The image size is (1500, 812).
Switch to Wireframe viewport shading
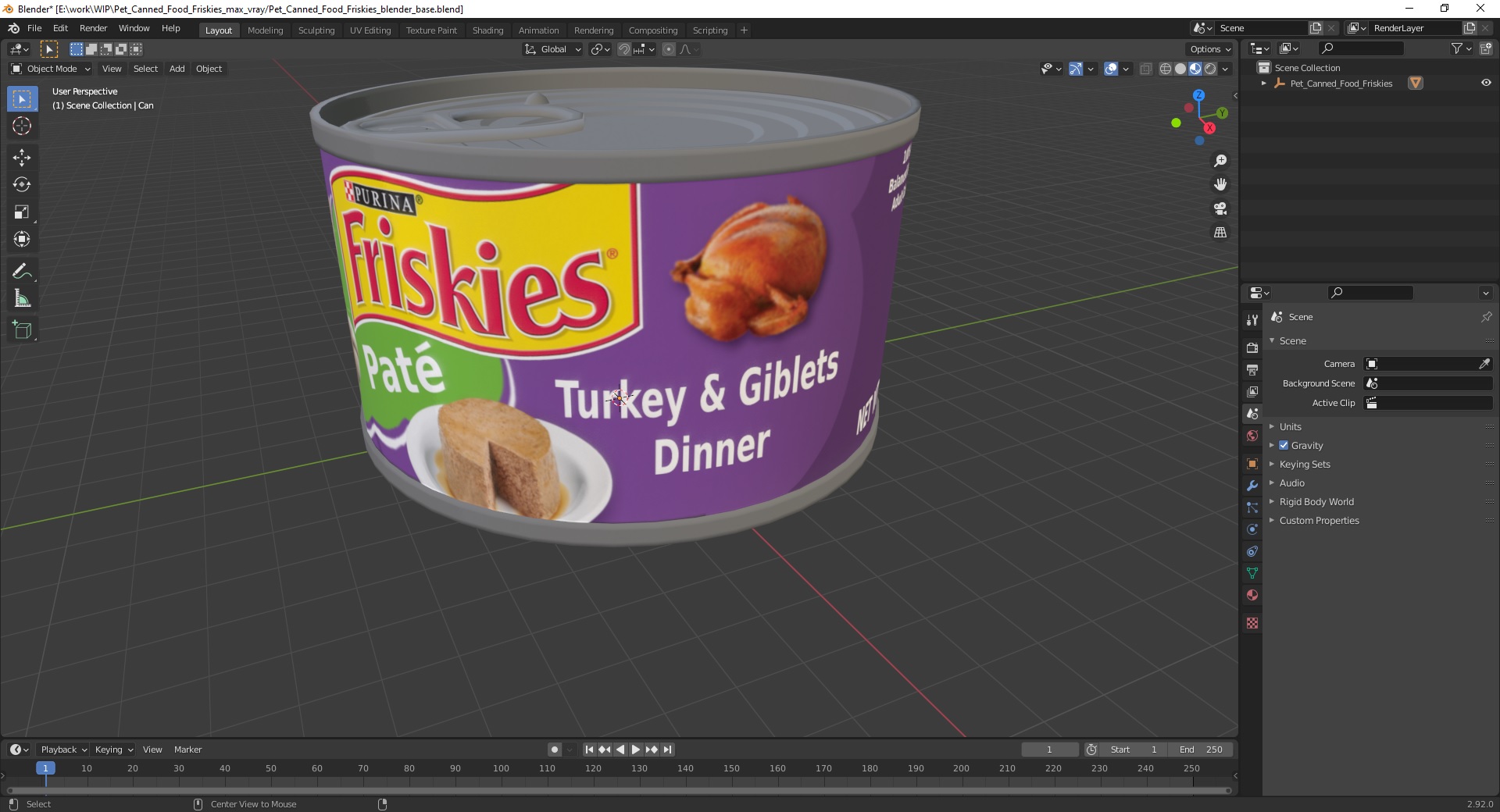point(1166,69)
